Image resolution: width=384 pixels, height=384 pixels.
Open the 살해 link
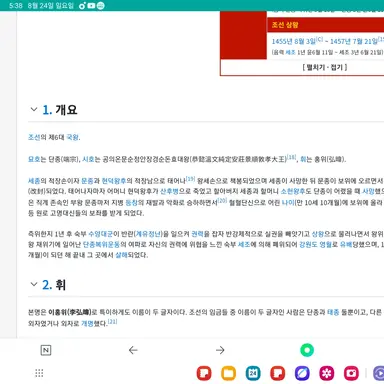121,255
